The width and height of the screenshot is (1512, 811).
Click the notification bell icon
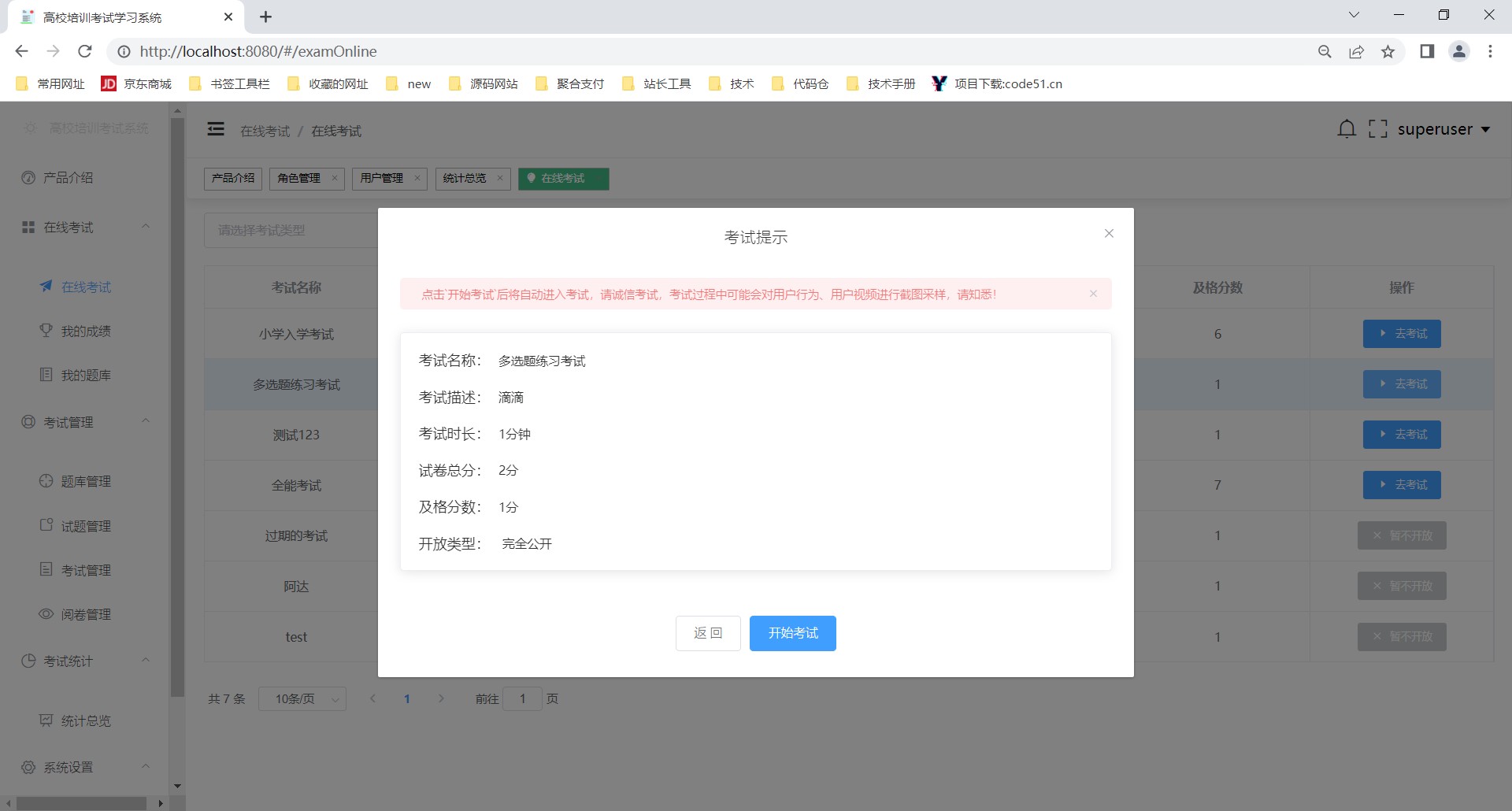1347,129
